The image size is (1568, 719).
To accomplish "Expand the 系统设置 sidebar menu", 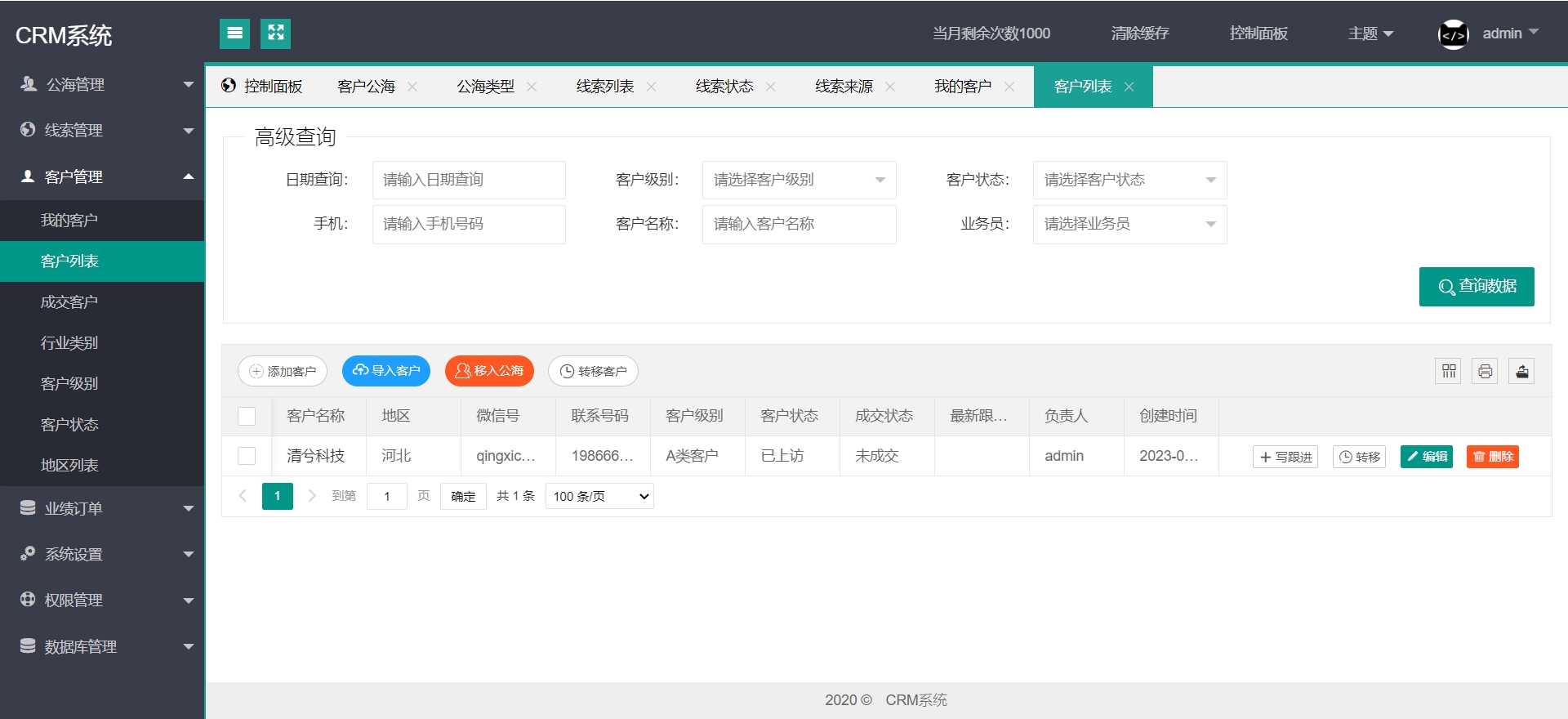I will [102, 554].
